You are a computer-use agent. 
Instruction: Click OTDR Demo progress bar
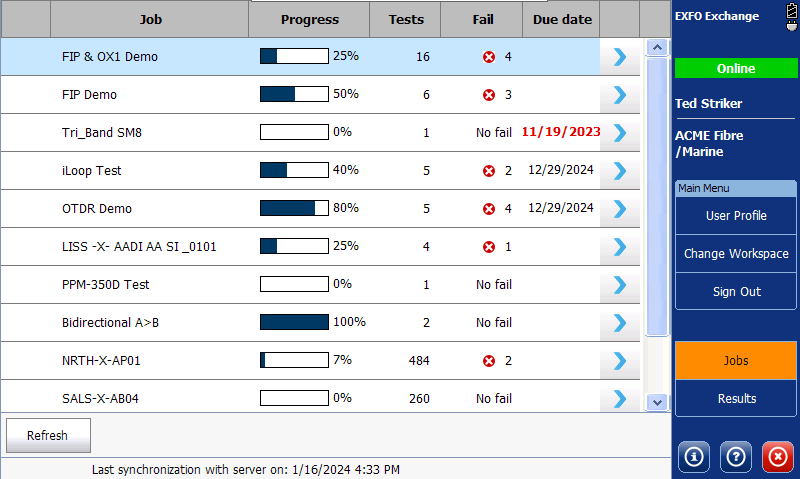[294, 209]
